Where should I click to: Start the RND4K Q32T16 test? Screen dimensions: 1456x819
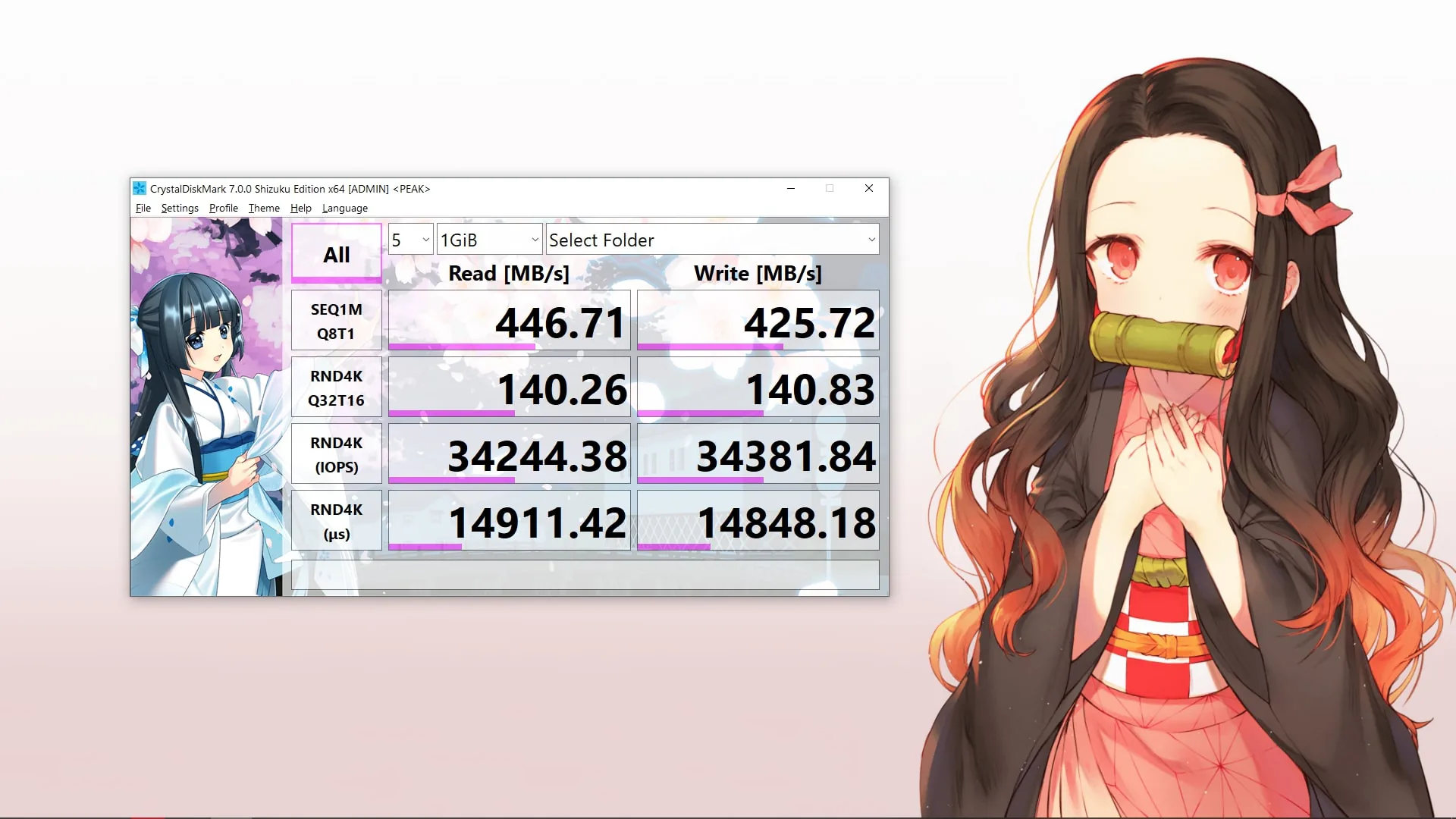(x=337, y=387)
